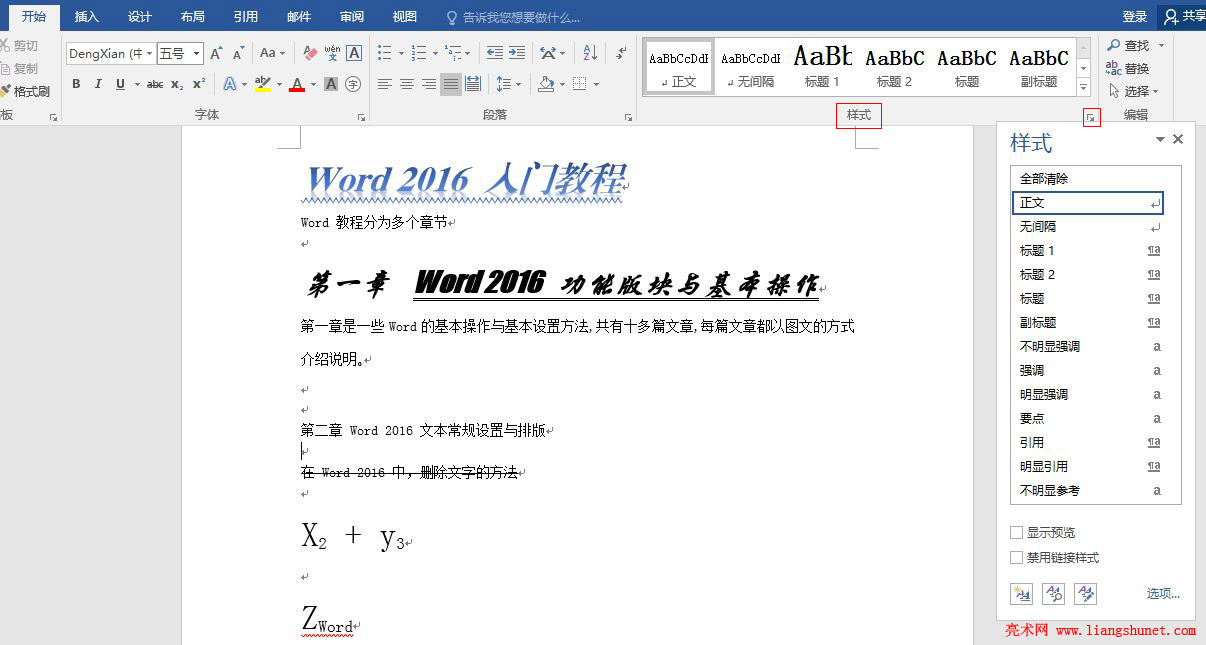Open Style Inspector in Styles pane
Viewport: 1206px width, 645px height.
1053,594
